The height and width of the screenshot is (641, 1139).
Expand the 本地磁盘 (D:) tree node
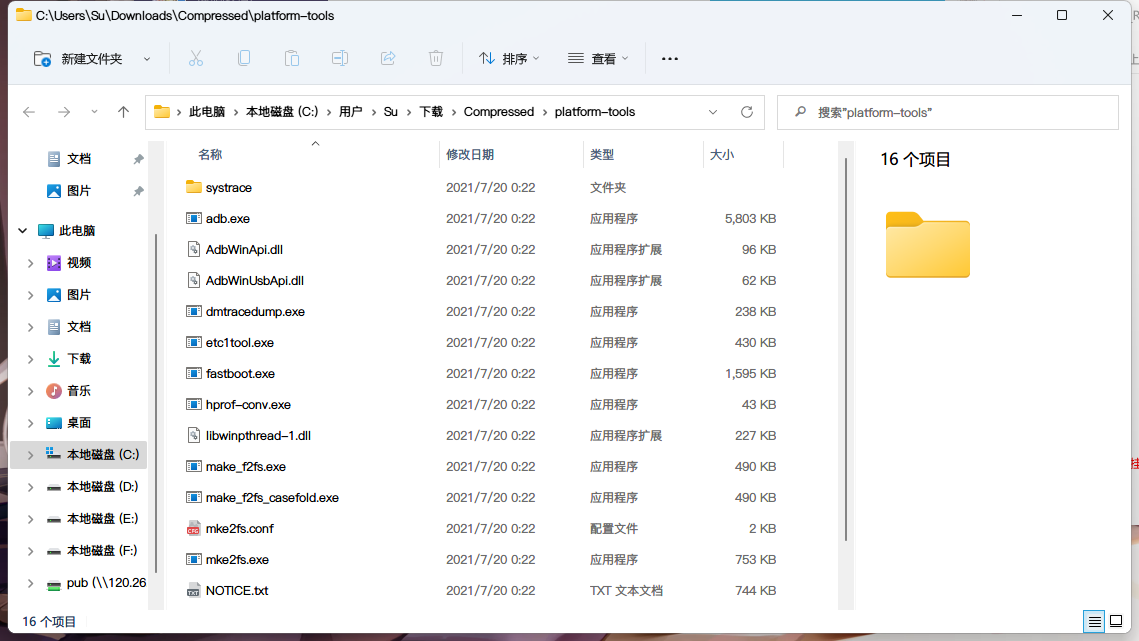(31, 487)
